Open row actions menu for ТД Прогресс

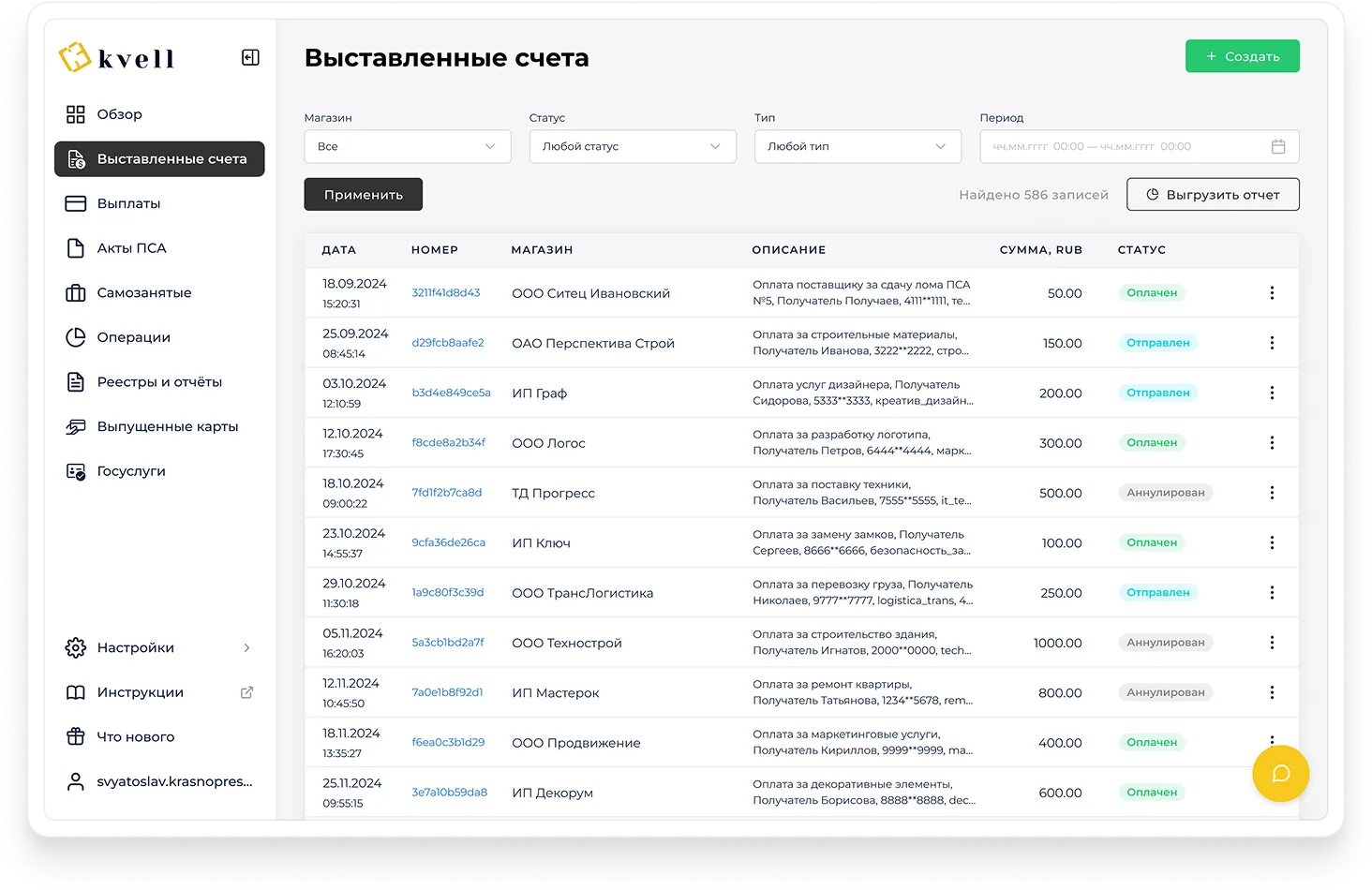tap(1272, 493)
